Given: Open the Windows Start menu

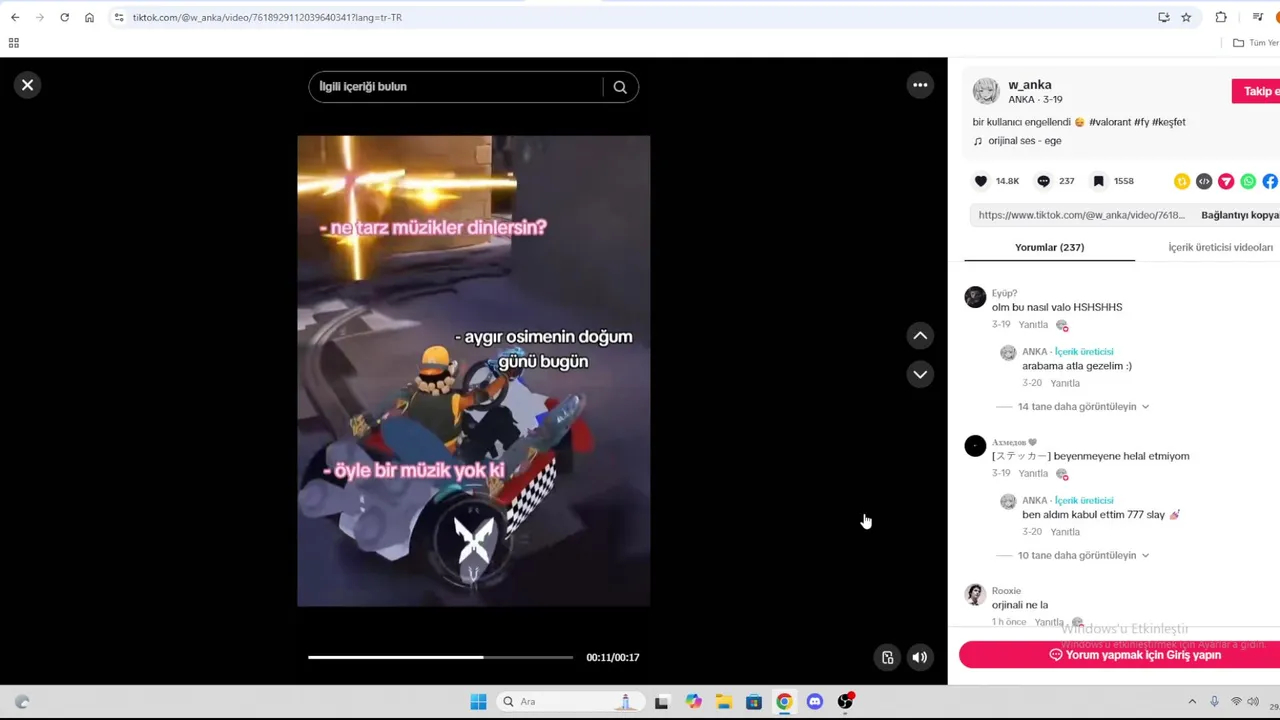Looking at the screenshot, I should tap(478, 702).
